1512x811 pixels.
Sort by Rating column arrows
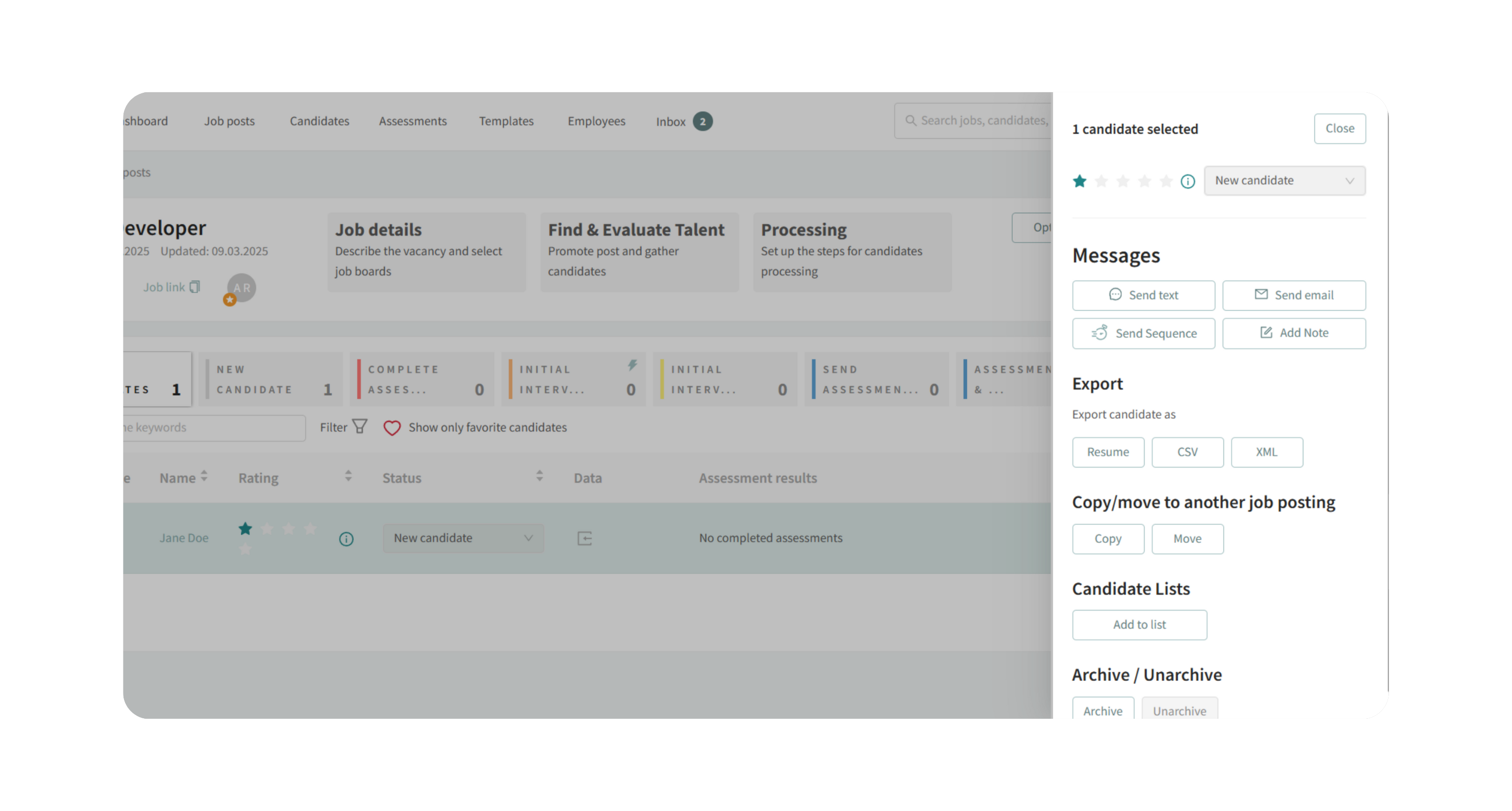click(x=348, y=476)
